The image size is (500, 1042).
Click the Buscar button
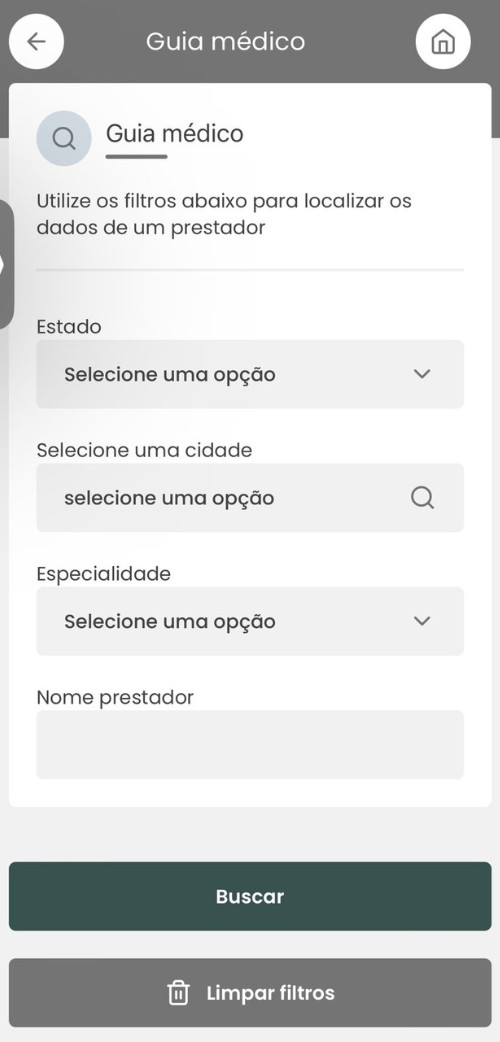click(x=250, y=896)
